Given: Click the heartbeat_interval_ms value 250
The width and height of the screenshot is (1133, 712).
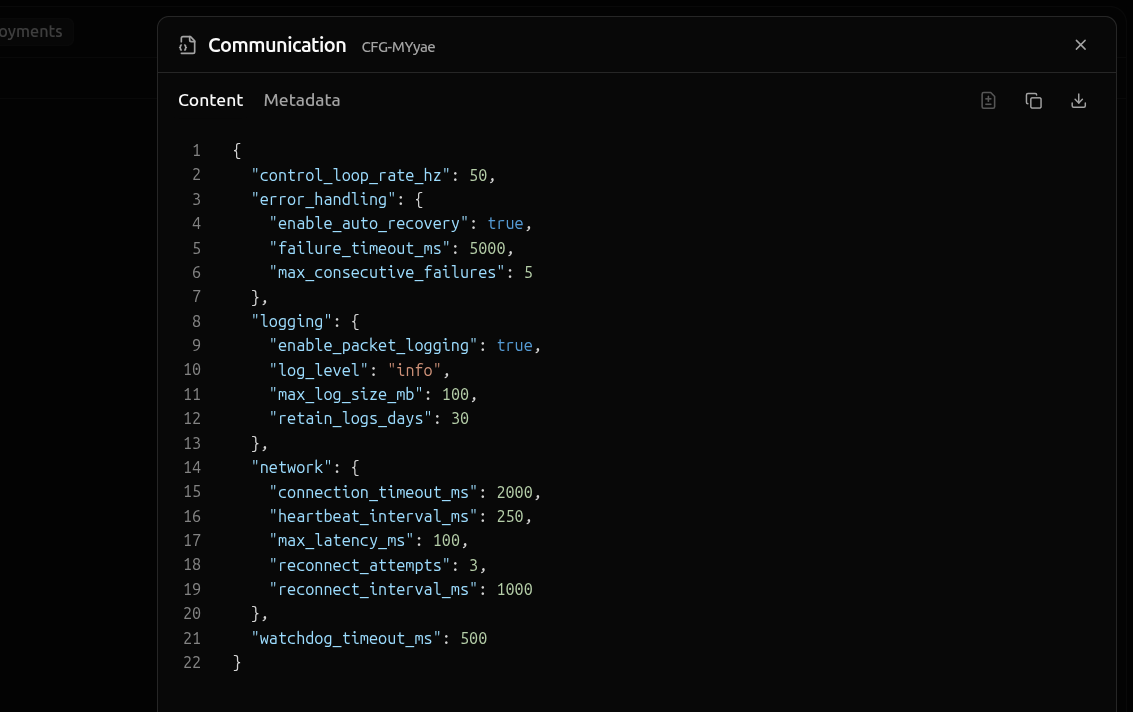Looking at the screenshot, I should pyautogui.click(x=510, y=516).
